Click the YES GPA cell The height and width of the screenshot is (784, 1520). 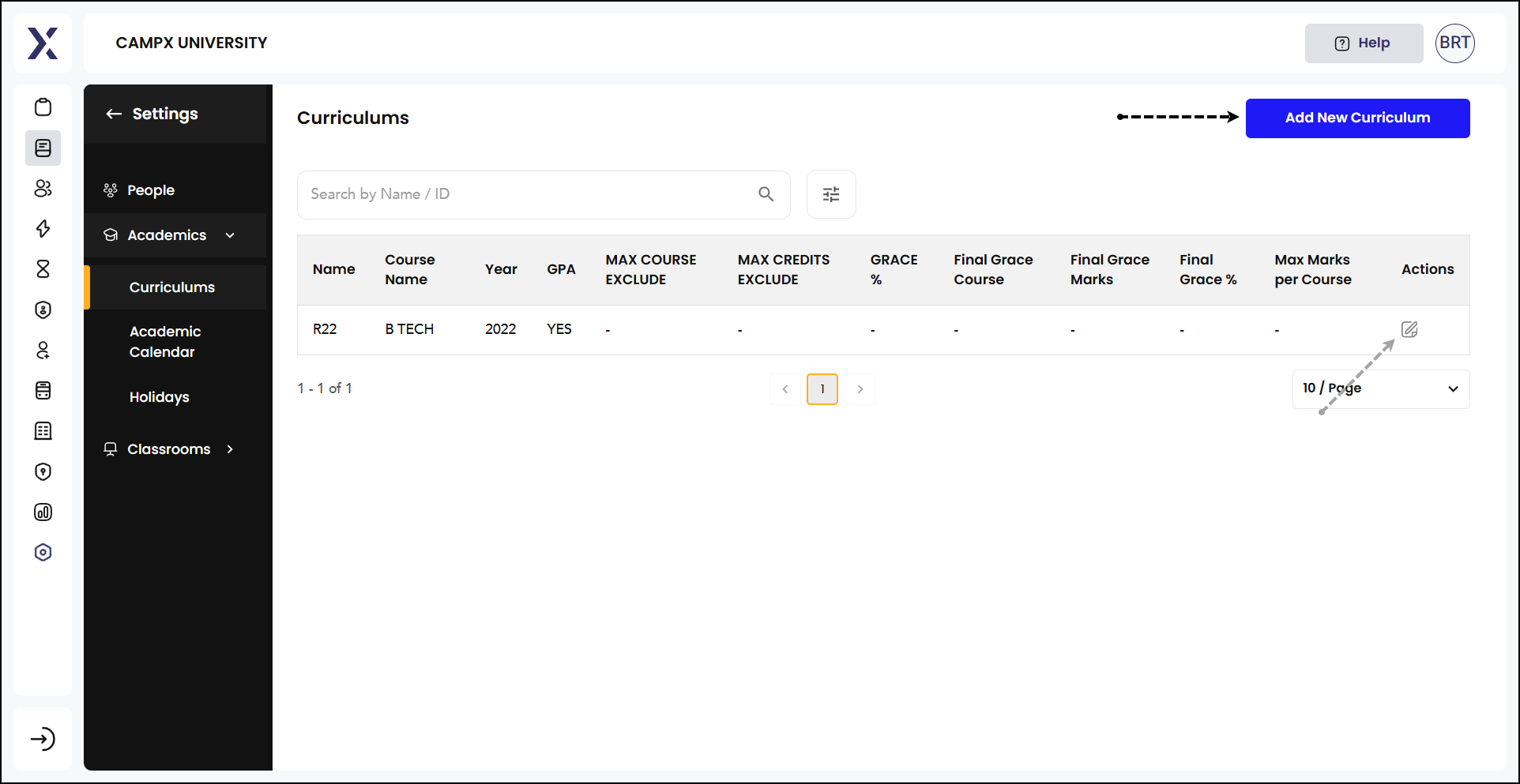[559, 329]
